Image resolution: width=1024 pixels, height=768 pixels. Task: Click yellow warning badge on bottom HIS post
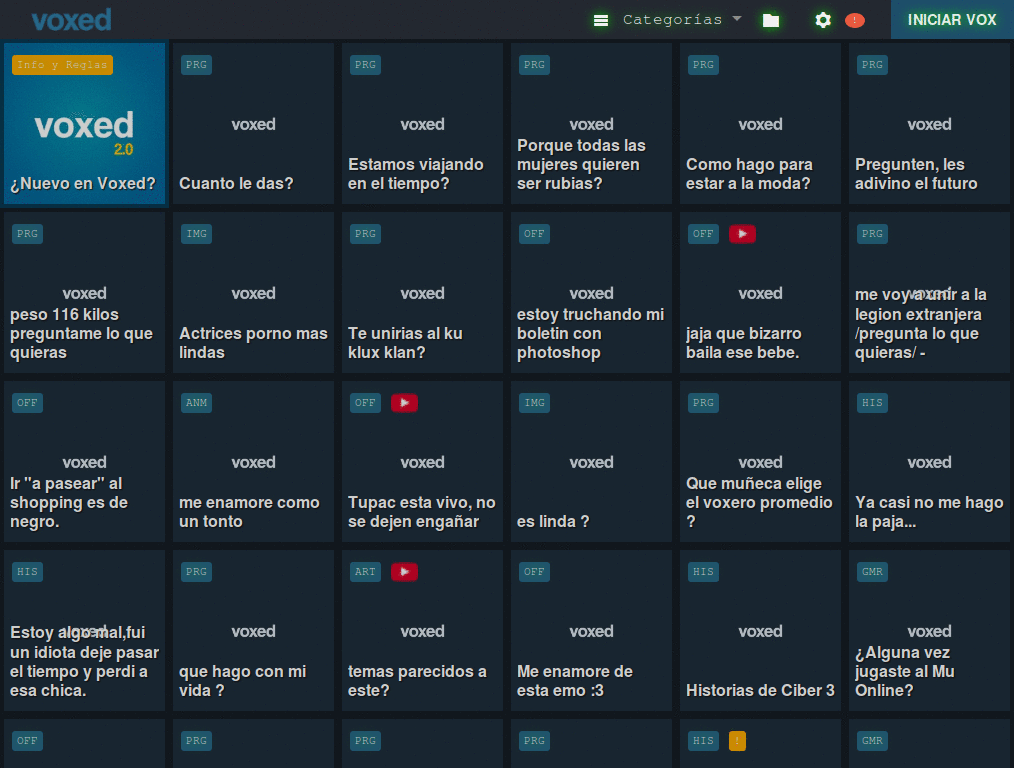tap(737, 741)
